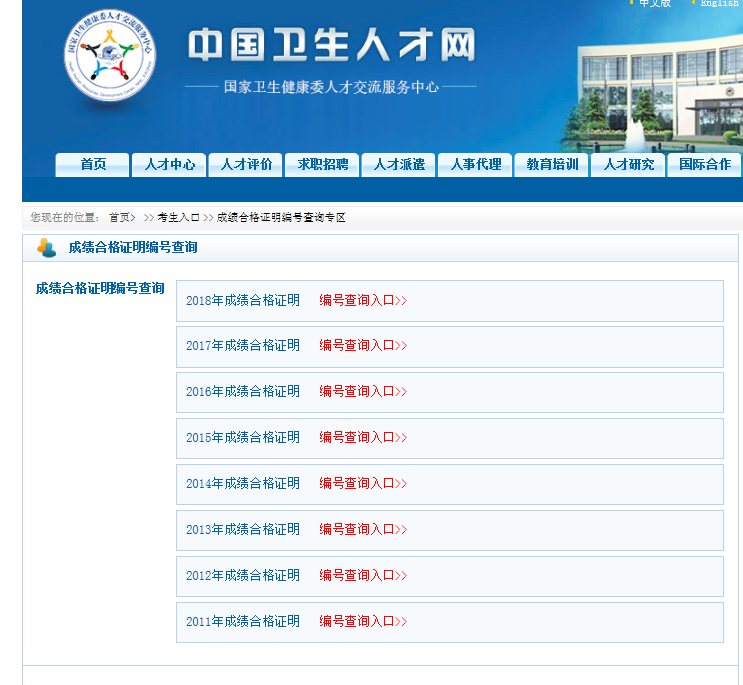Click the panel header 成绩合格证明编号查询 title
743x685 pixels.
pyautogui.click(x=133, y=247)
